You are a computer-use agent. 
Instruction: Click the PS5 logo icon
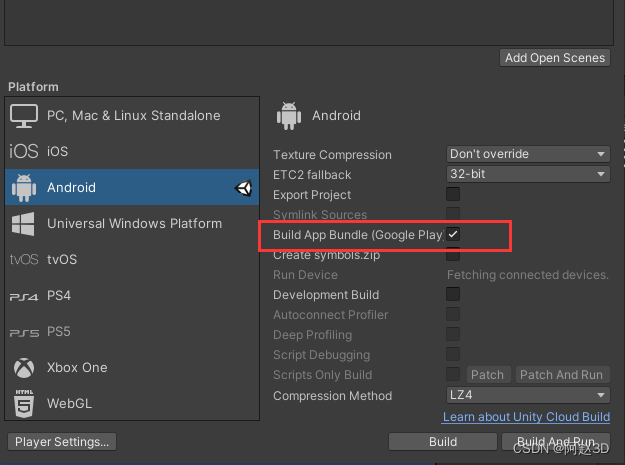(x=24, y=333)
